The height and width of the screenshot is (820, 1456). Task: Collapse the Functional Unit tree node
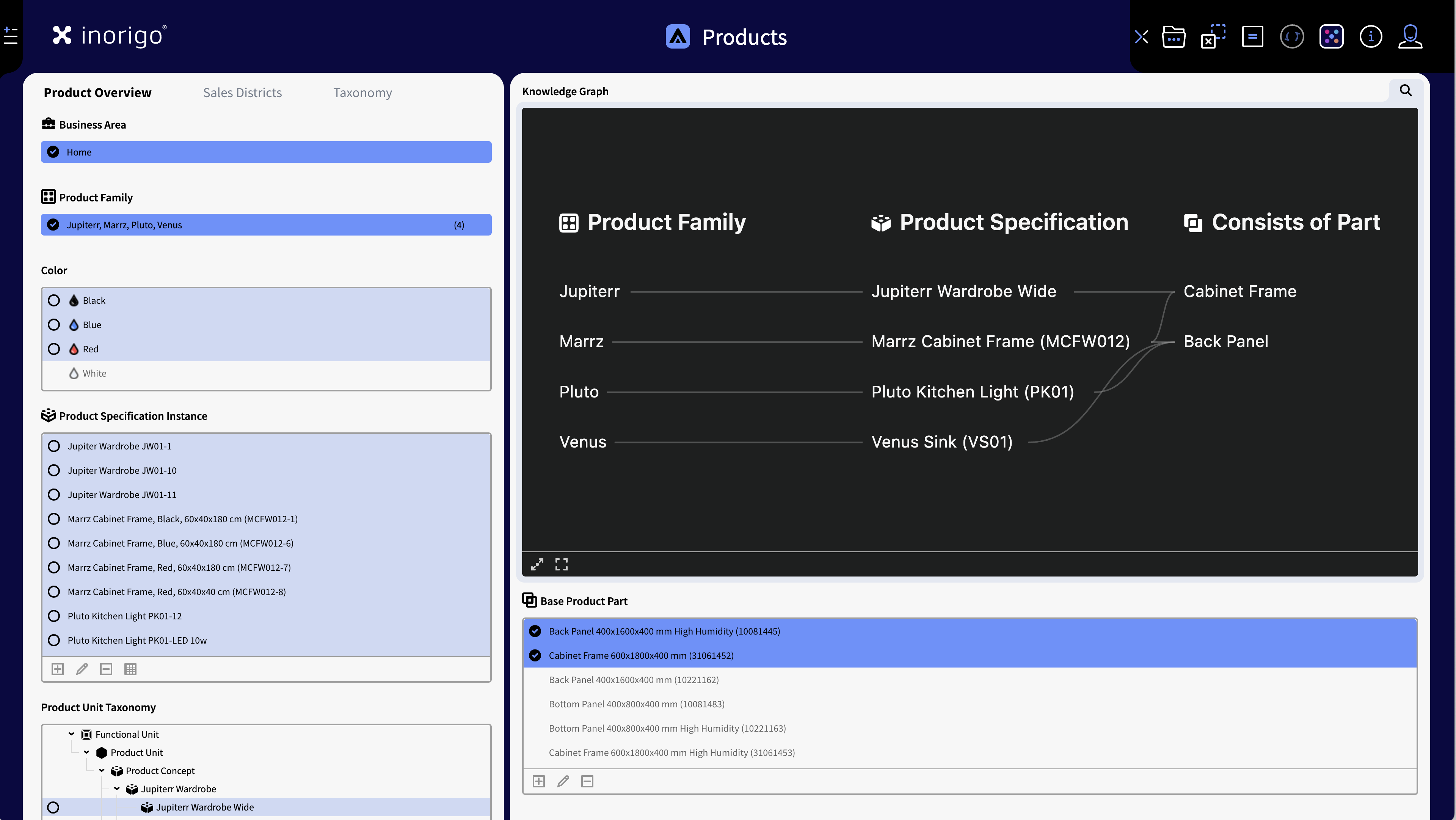(71, 734)
